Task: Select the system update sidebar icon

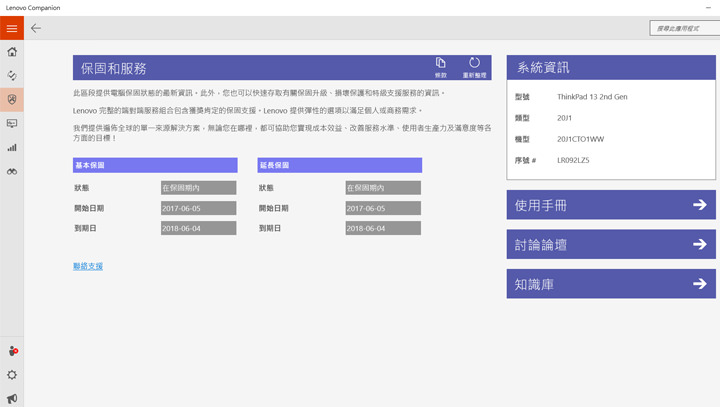Action: tap(12, 75)
